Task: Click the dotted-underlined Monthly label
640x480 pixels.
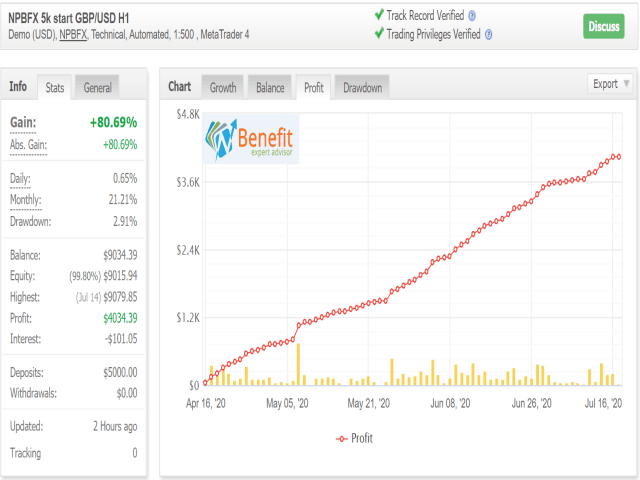Action: pyautogui.click(x=25, y=200)
